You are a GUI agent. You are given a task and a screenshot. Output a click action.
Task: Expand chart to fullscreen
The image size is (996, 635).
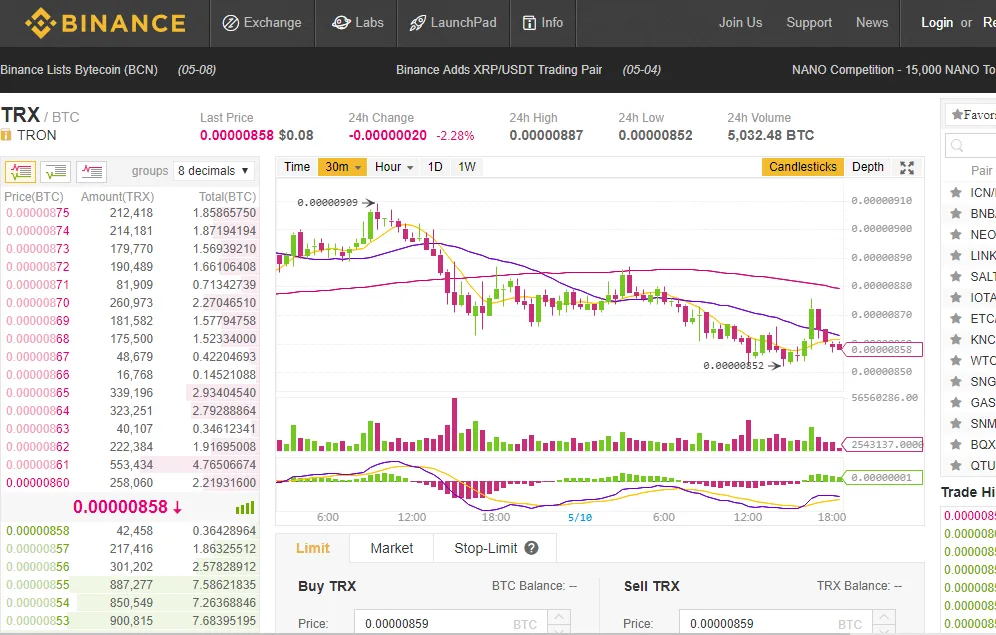pos(907,168)
